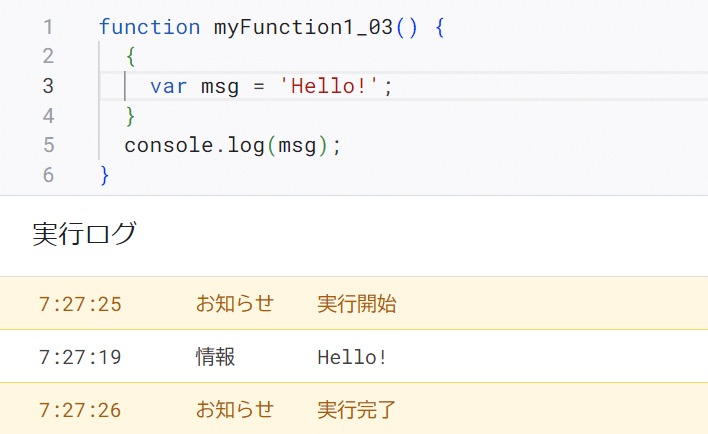This screenshot has height=434, width=708.
Task: Click line number 1 in the gutter
Action: [x=48, y=27]
